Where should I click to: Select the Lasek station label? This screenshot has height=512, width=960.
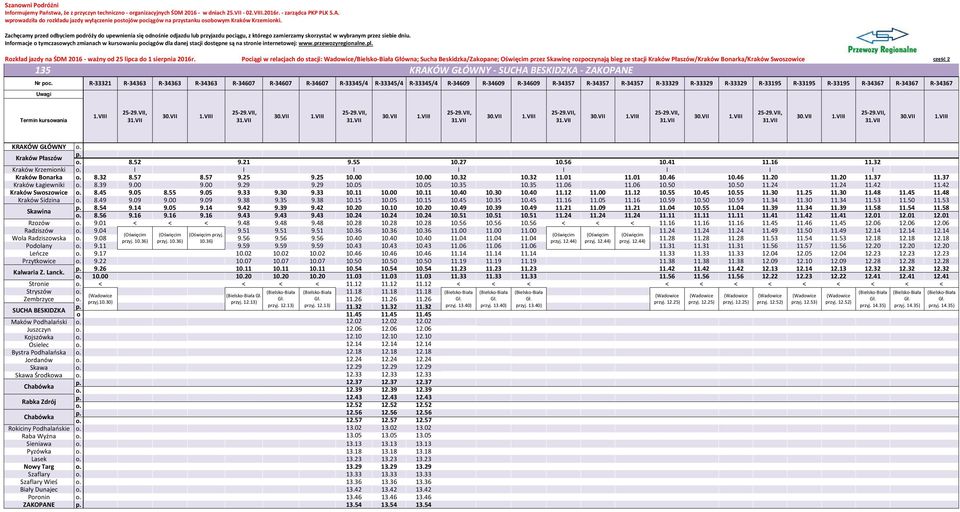40,459
